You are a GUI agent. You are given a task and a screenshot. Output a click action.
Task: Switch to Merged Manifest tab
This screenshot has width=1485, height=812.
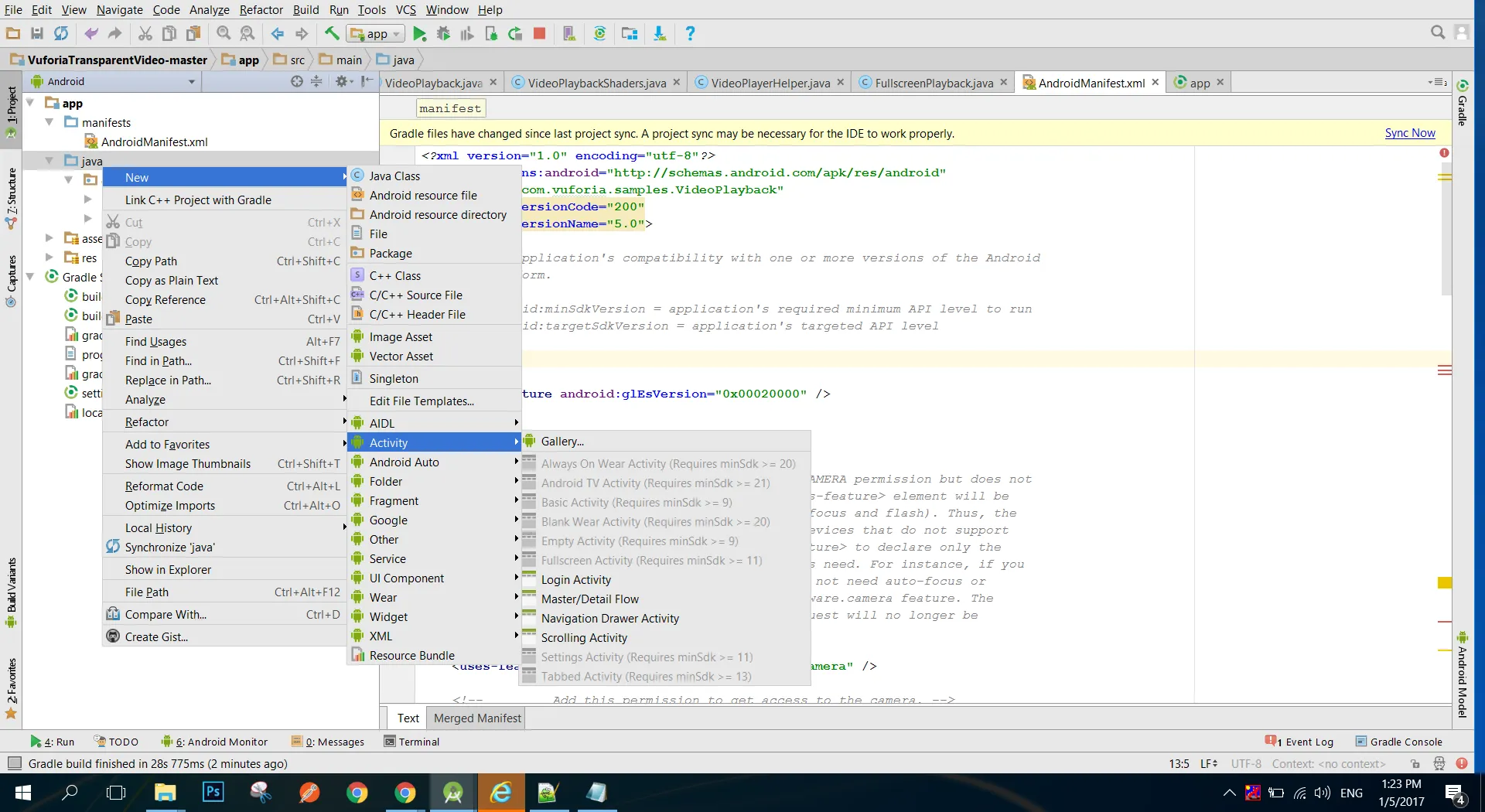(477, 718)
